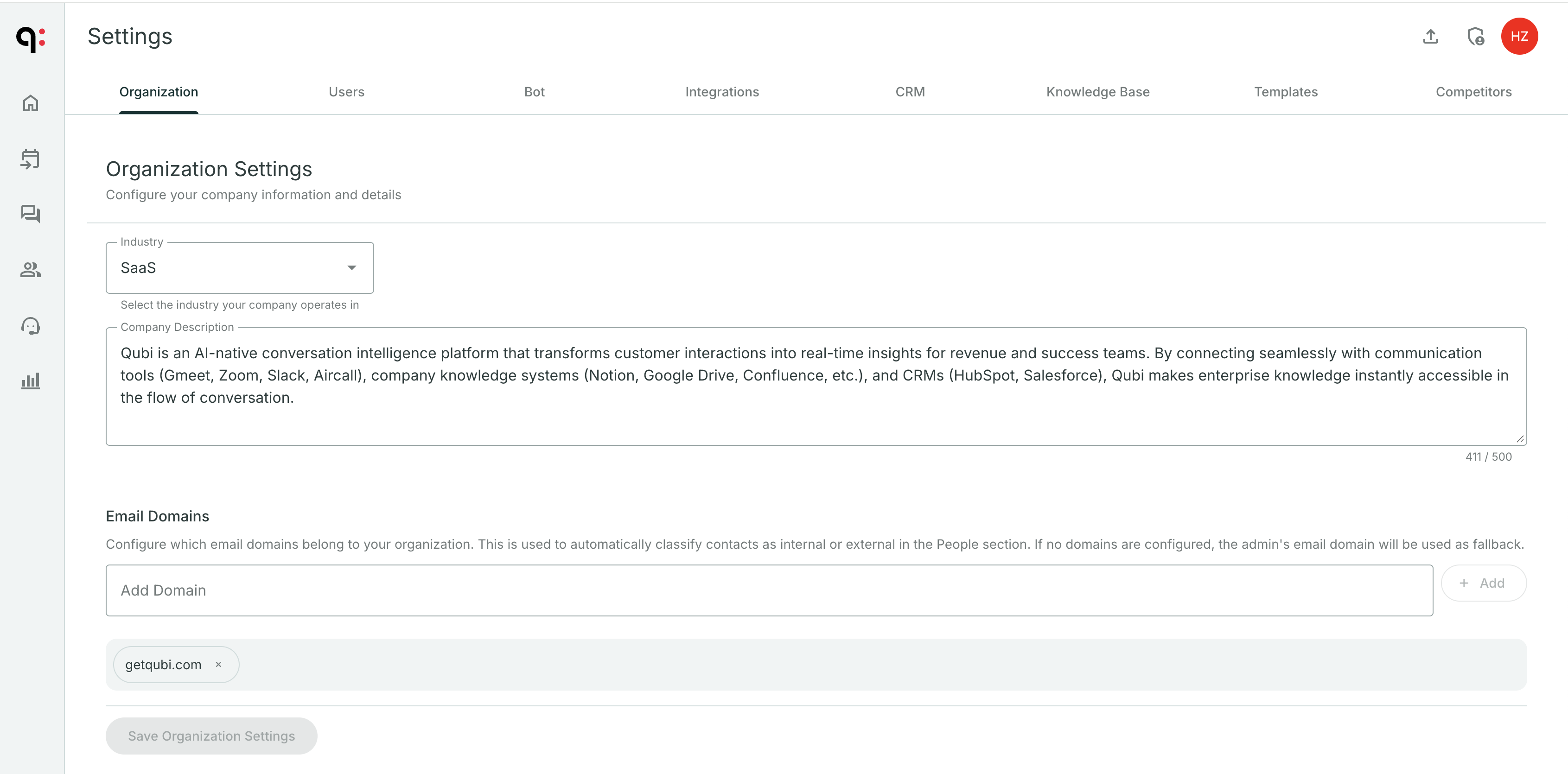Focus the Add Domain input field
1568x774 pixels.
point(769,590)
